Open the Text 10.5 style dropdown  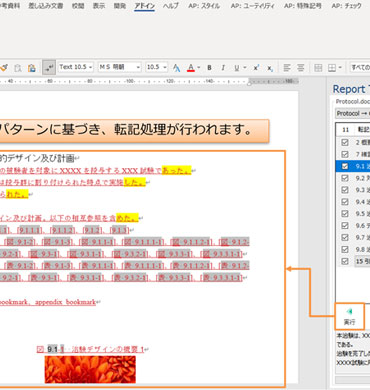tap(76, 67)
